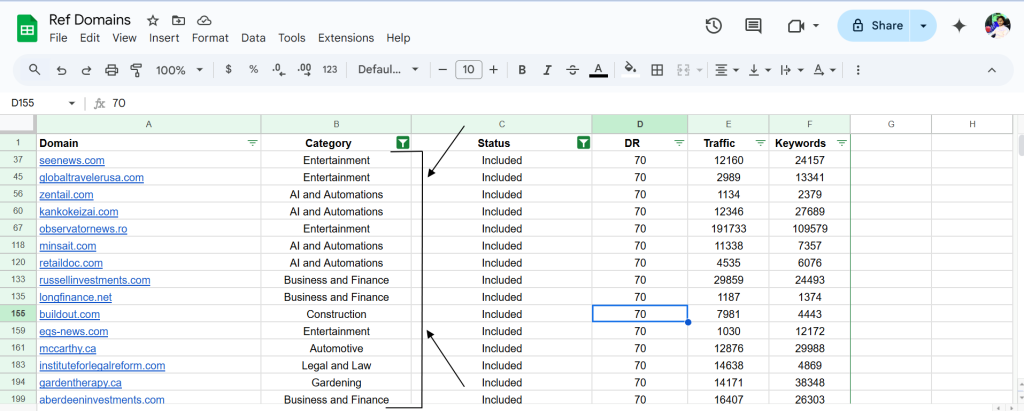Open the Edit menu
The height and width of the screenshot is (411, 1024).
(x=89, y=38)
